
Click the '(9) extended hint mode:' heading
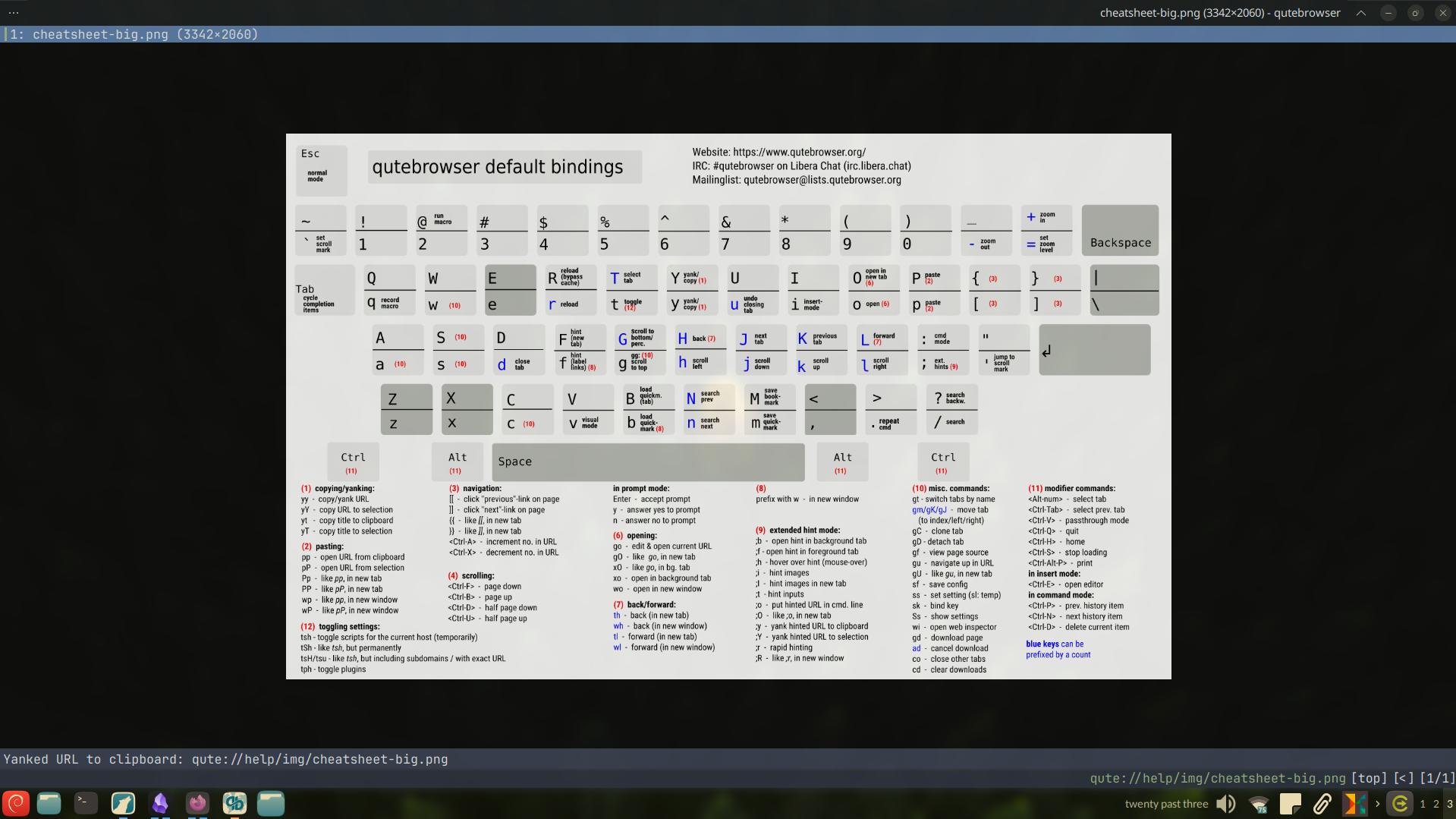(797, 531)
